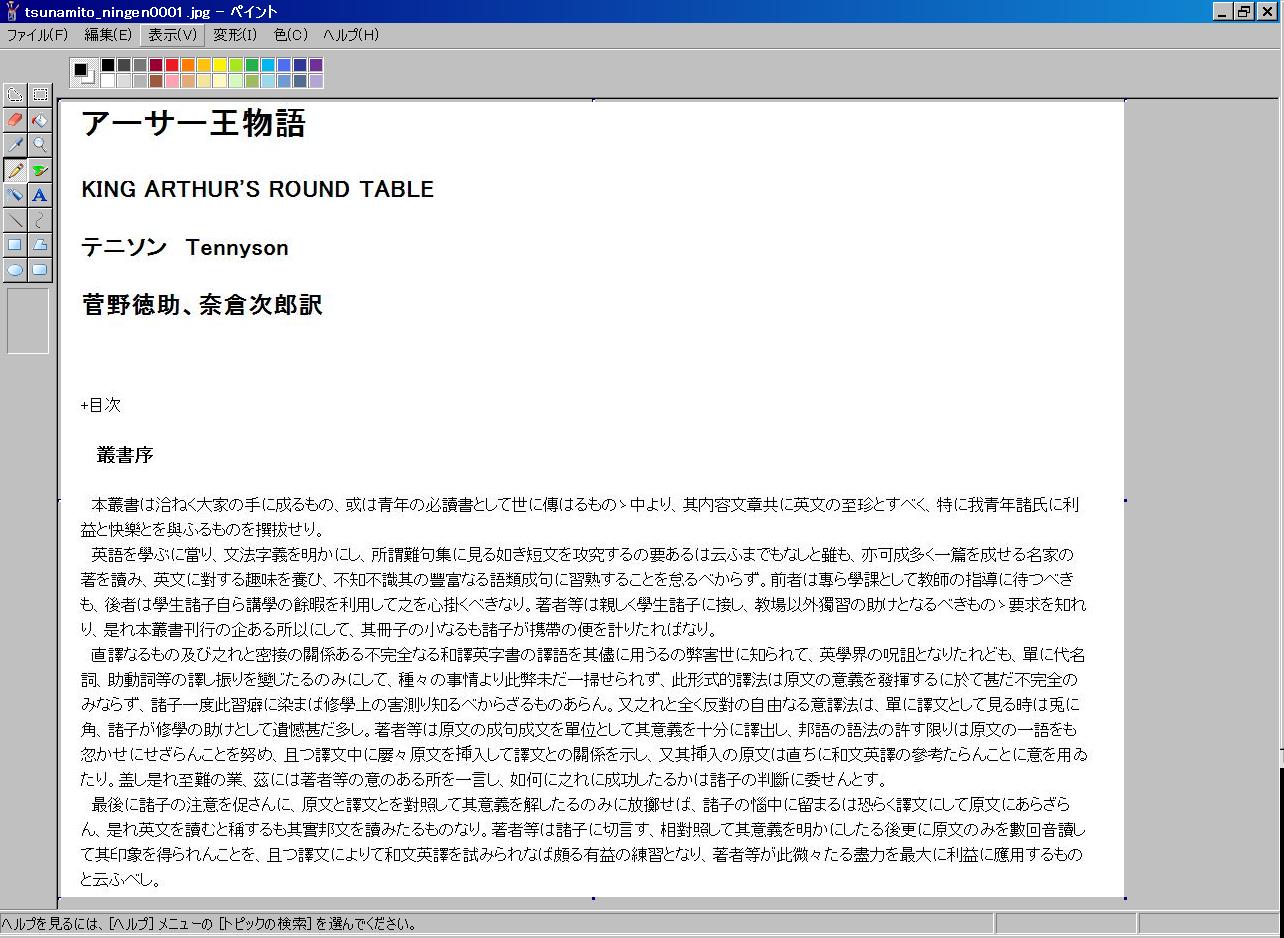Click the text テニソン Tennyson
The image size is (1284, 938).
(185, 248)
